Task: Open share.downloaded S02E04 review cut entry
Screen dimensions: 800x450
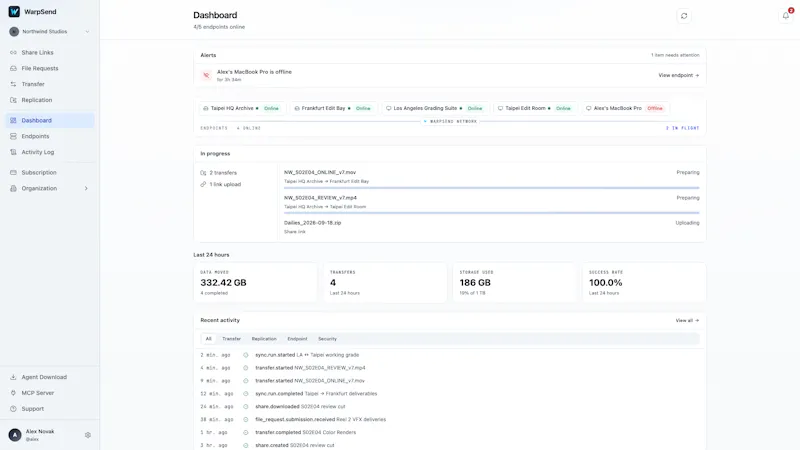Action: [449, 407]
